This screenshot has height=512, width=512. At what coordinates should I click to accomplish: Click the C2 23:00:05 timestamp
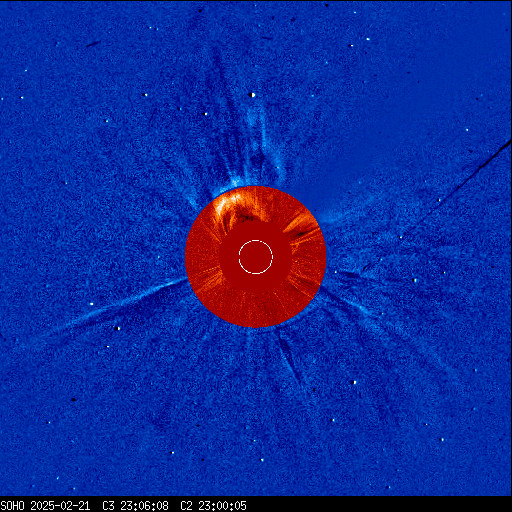point(213,506)
